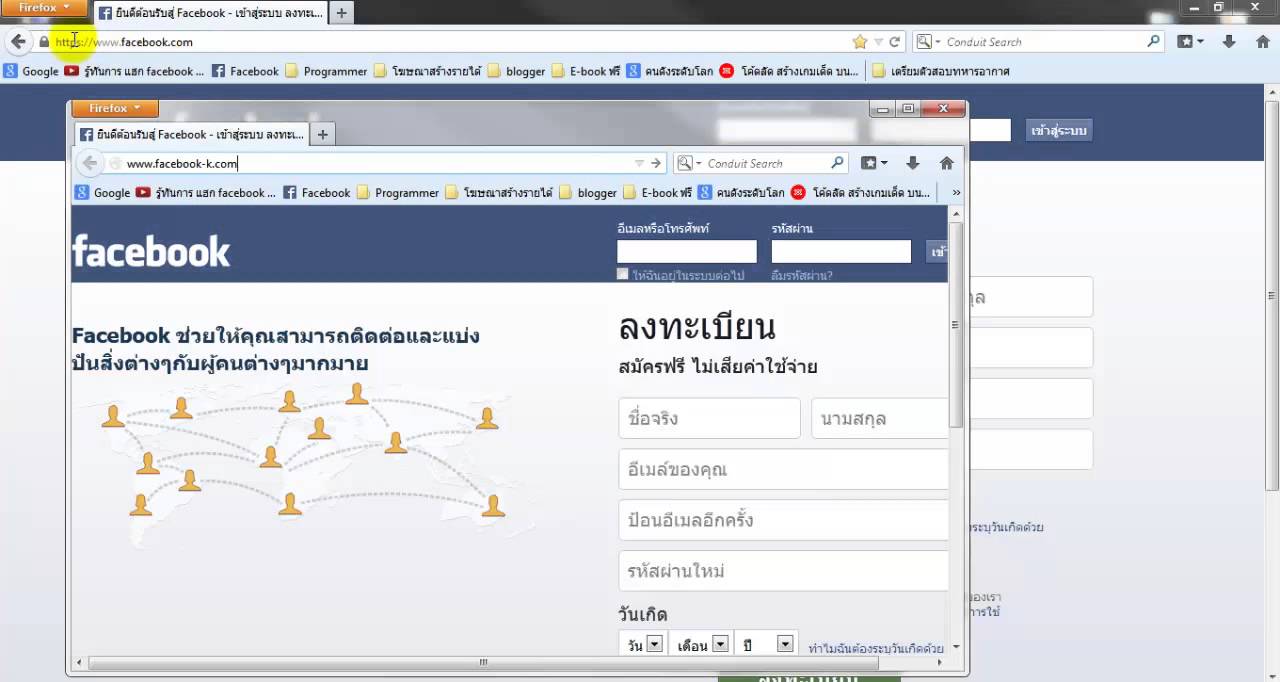This screenshot has height=682, width=1280.
Task: Open the ปี year dropdown
Action: point(767,645)
